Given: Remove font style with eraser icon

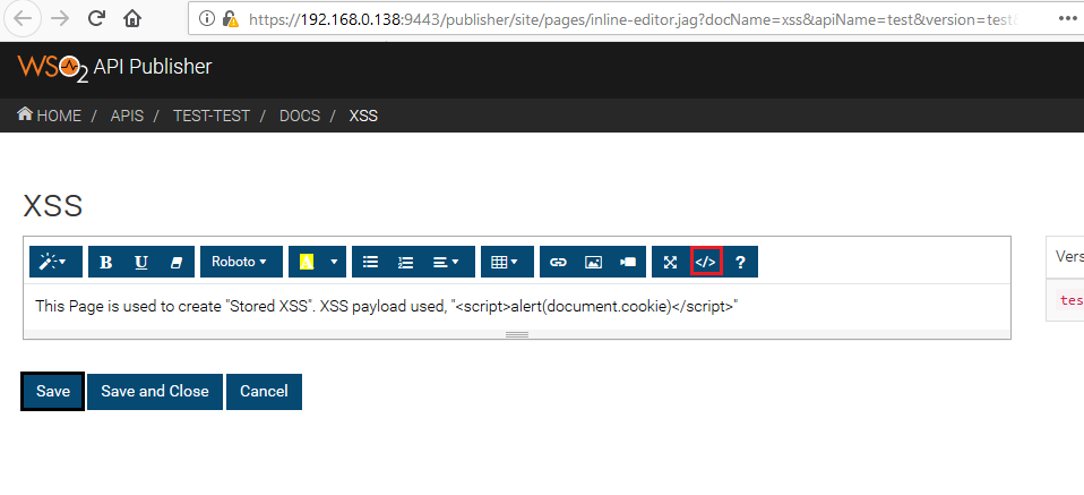Looking at the screenshot, I should [x=176, y=262].
